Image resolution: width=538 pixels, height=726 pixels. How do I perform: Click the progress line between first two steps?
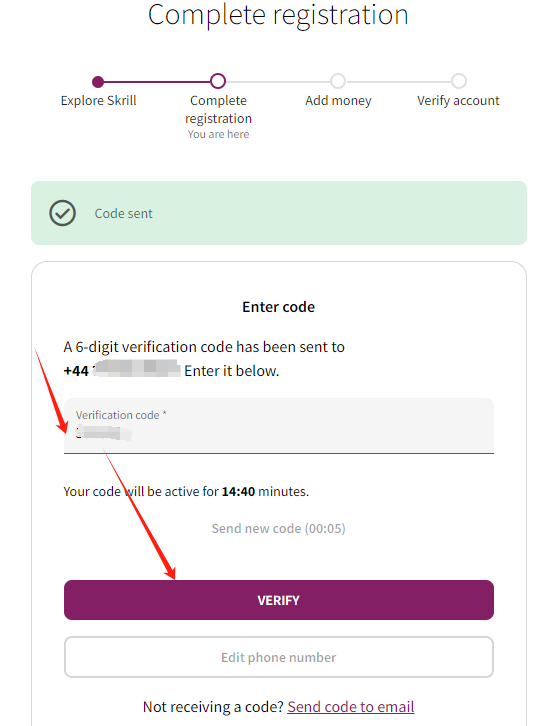point(157,82)
